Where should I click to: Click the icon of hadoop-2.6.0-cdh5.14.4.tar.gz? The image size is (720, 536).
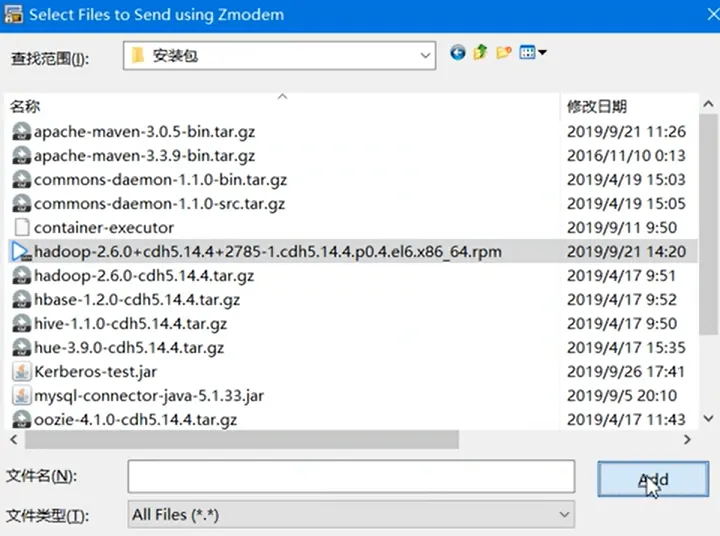22,276
